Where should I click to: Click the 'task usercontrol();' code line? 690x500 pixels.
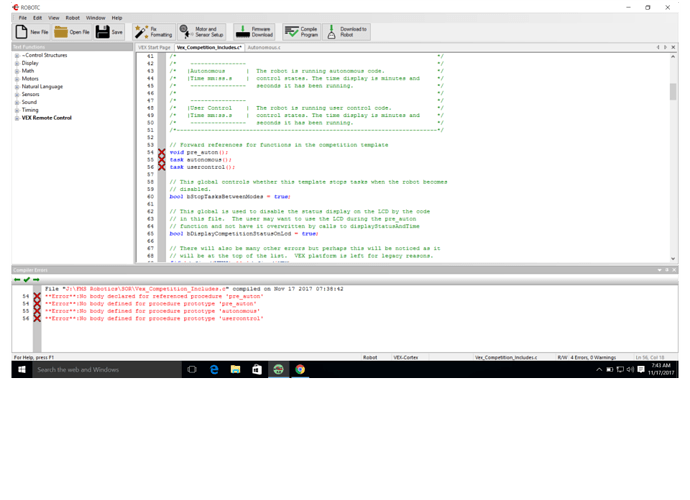(202, 167)
